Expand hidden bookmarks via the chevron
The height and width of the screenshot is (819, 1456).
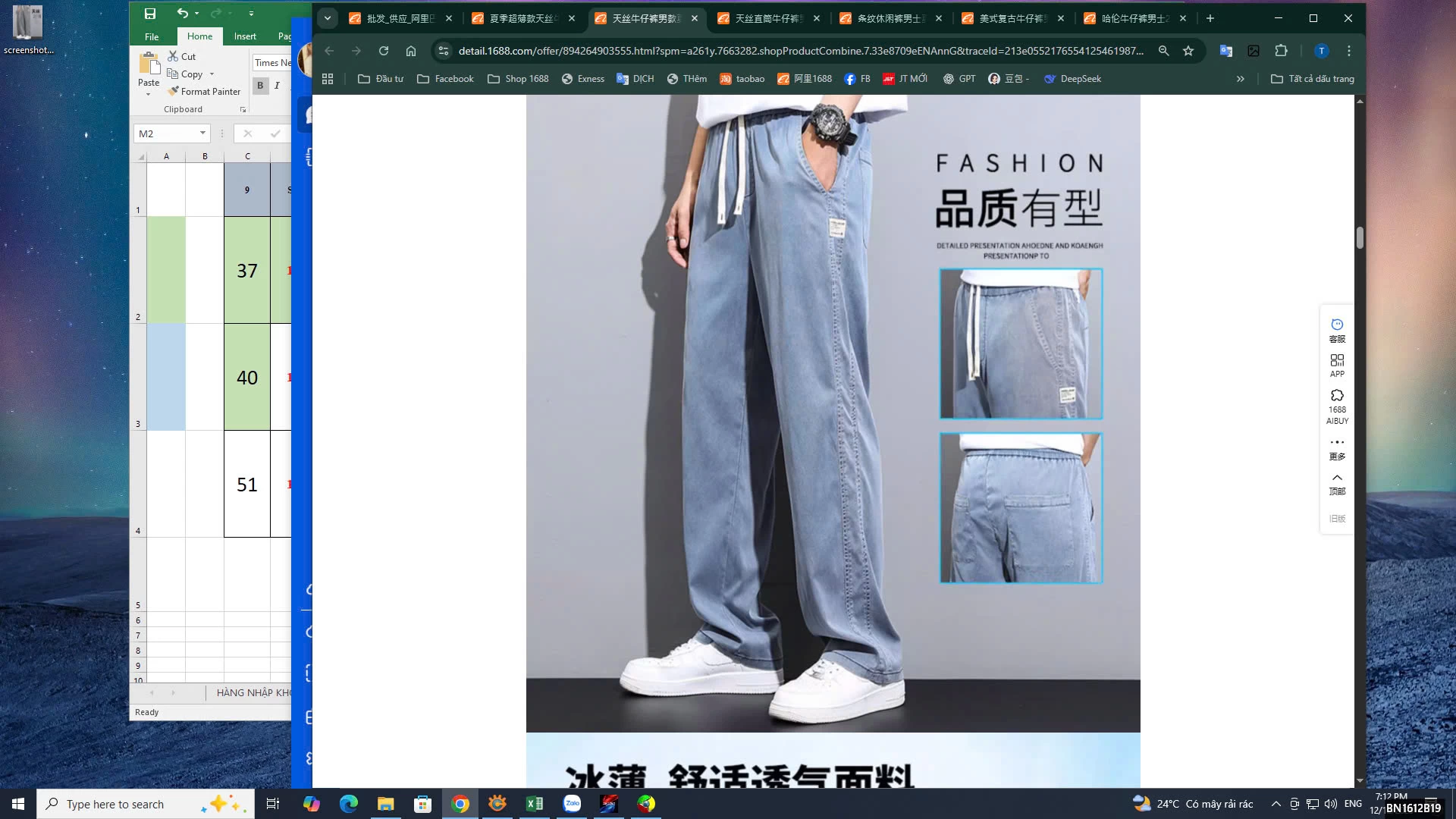(1240, 78)
